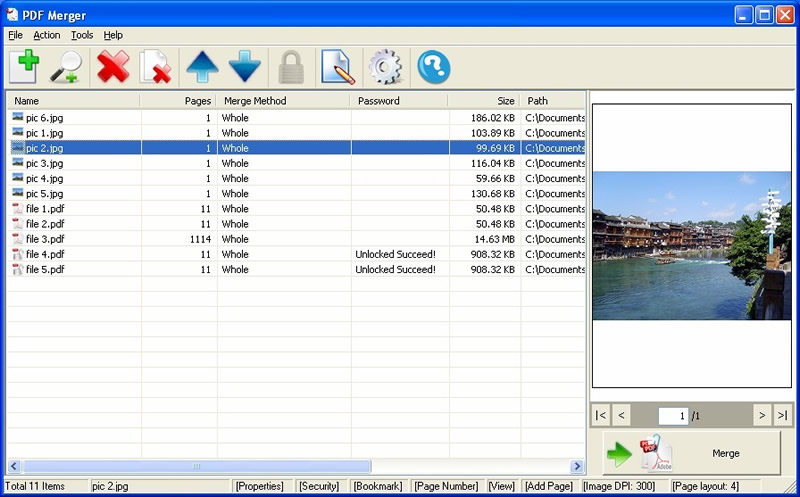Click the Password column header
800x497 pixels.
click(399, 101)
